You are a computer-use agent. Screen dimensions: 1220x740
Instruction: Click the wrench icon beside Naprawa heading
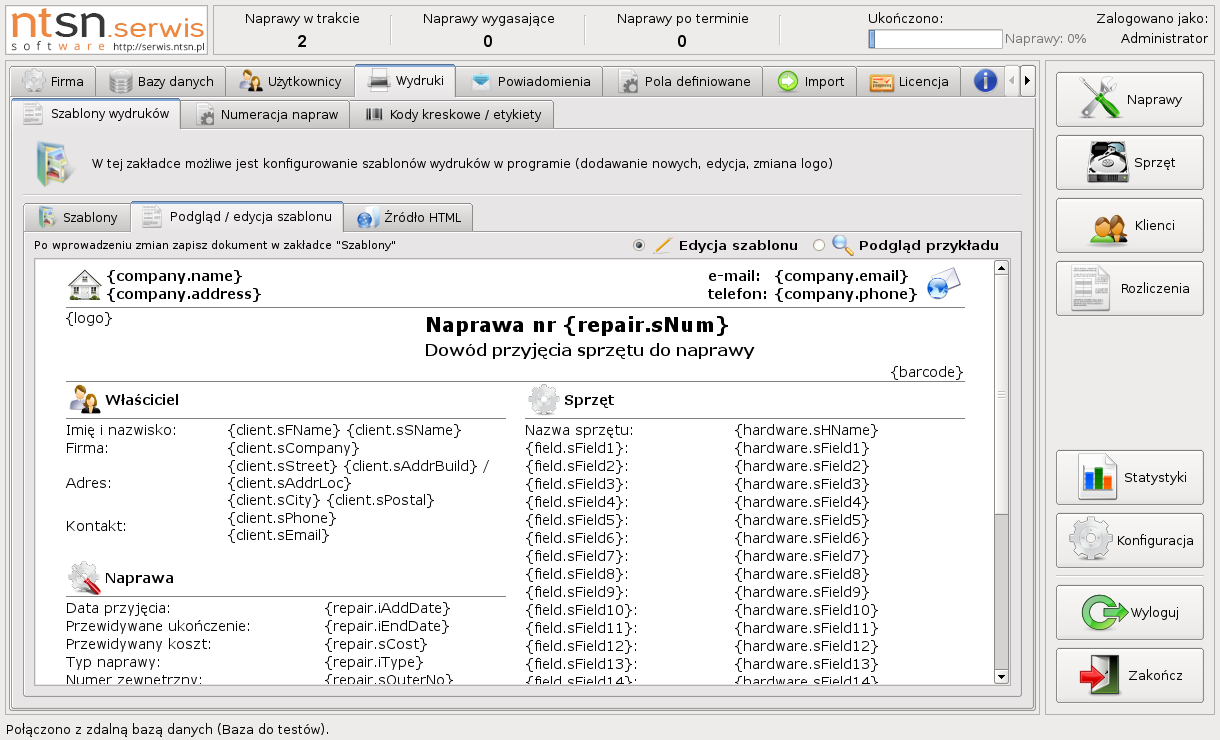(83, 578)
